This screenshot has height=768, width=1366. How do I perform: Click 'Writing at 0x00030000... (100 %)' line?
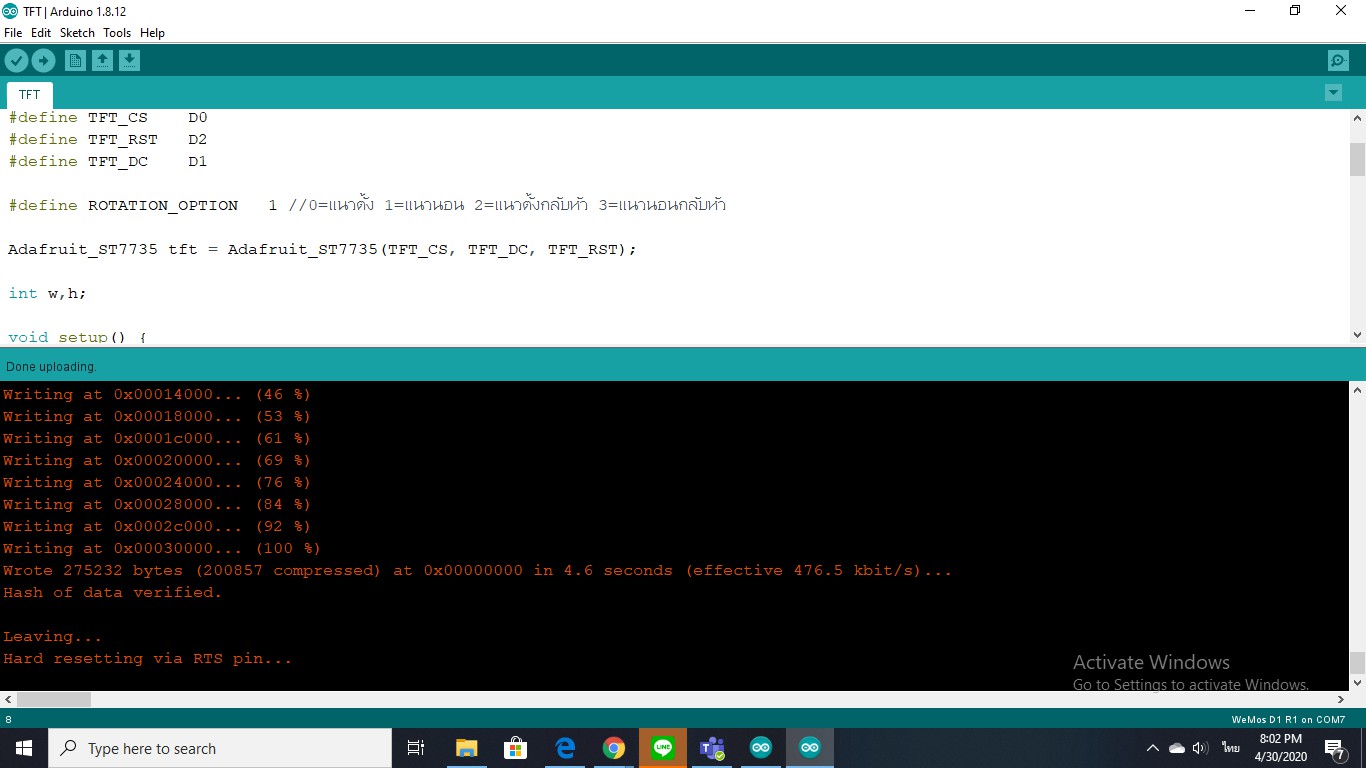162,548
